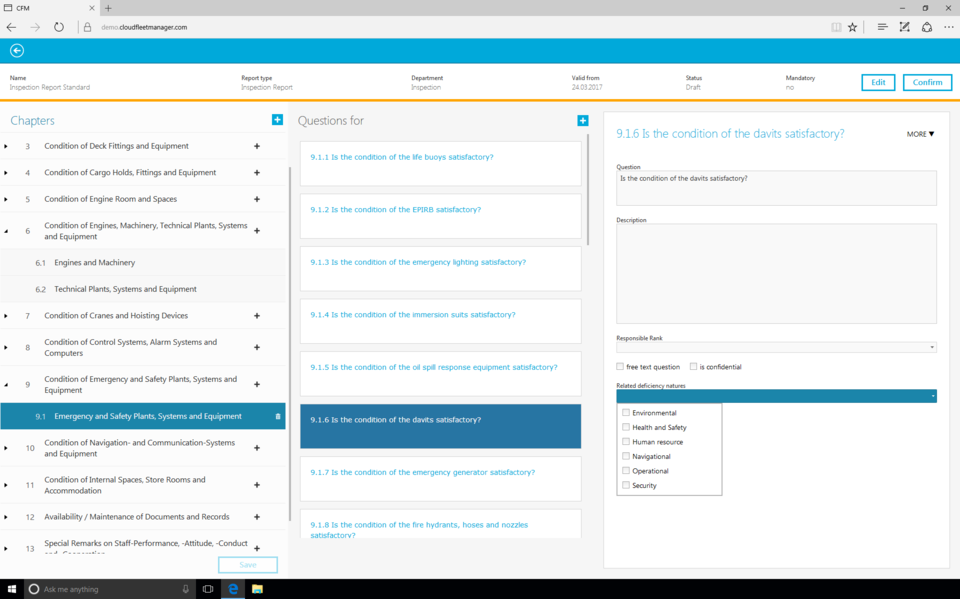Bookmark page with star icon
The width and height of the screenshot is (960, 599).
pyautogui.click(x=852, y=27)
